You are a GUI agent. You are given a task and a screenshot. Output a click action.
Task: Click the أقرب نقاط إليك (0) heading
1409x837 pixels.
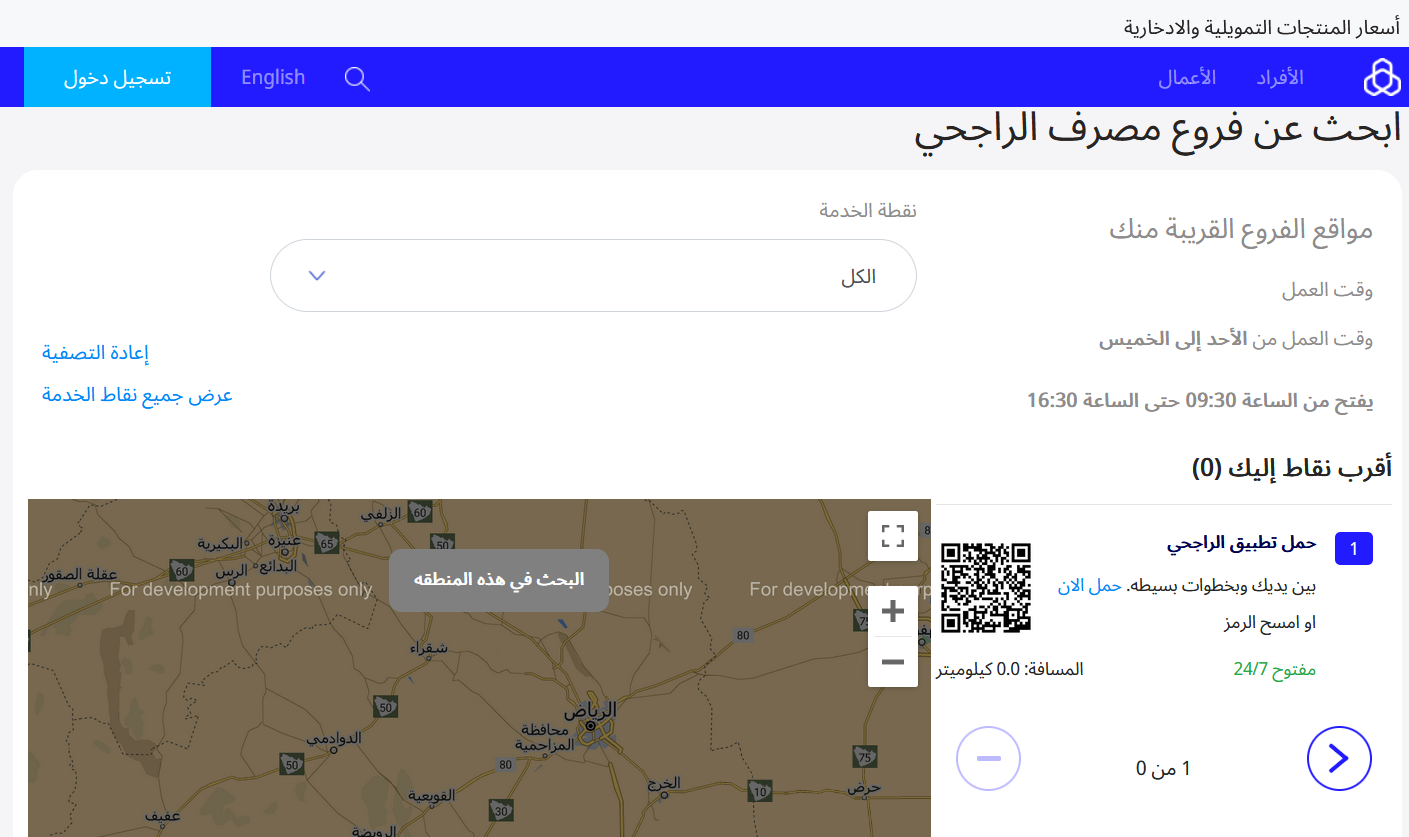coord(1292,467)
